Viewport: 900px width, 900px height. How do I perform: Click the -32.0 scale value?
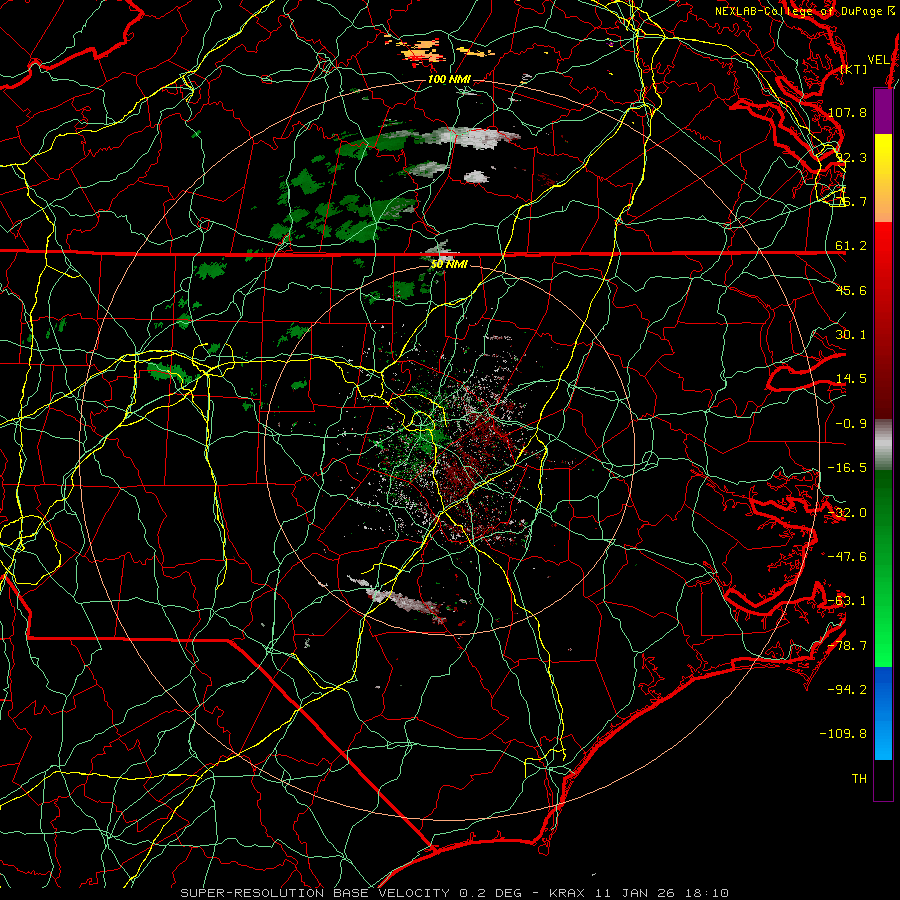pos(847,513)
